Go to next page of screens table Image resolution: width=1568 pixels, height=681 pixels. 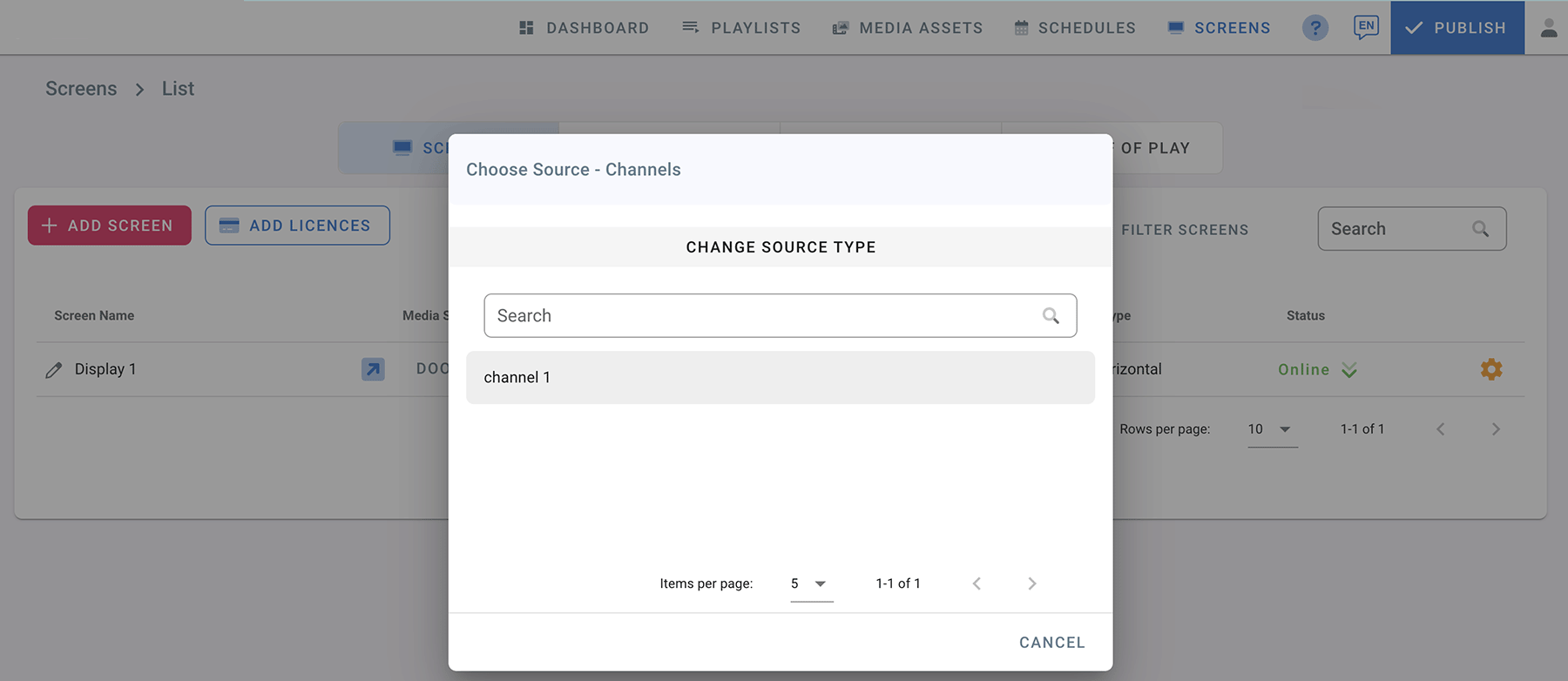1496,429
